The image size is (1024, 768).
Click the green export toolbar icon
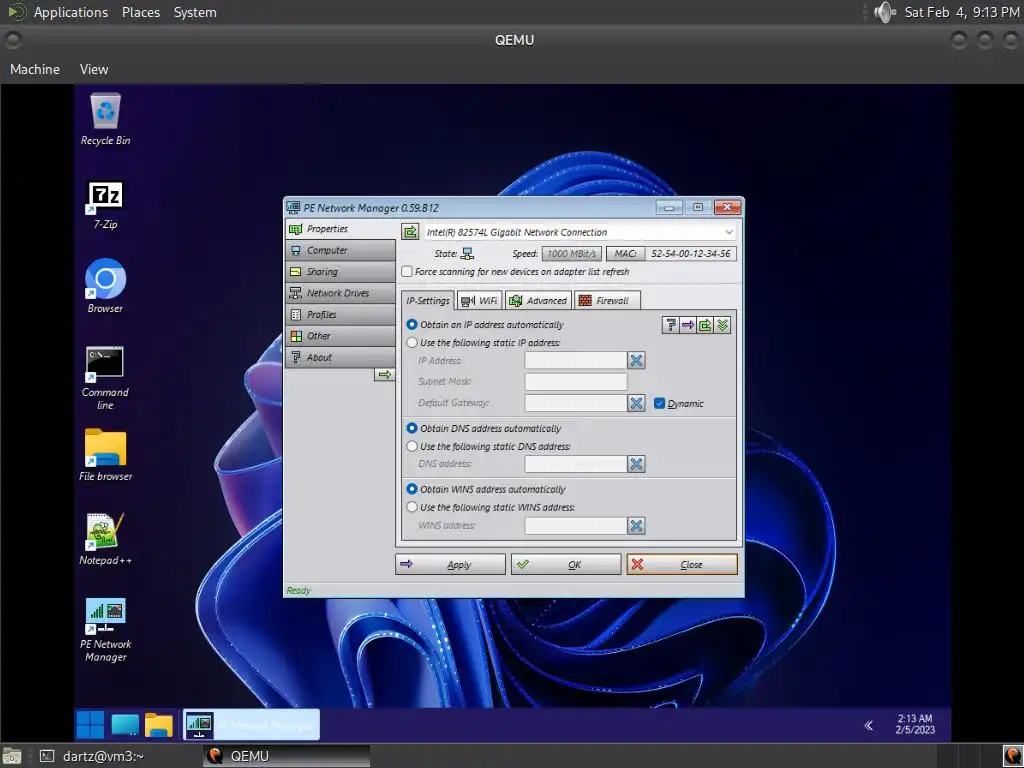click(x=705, y=325)
